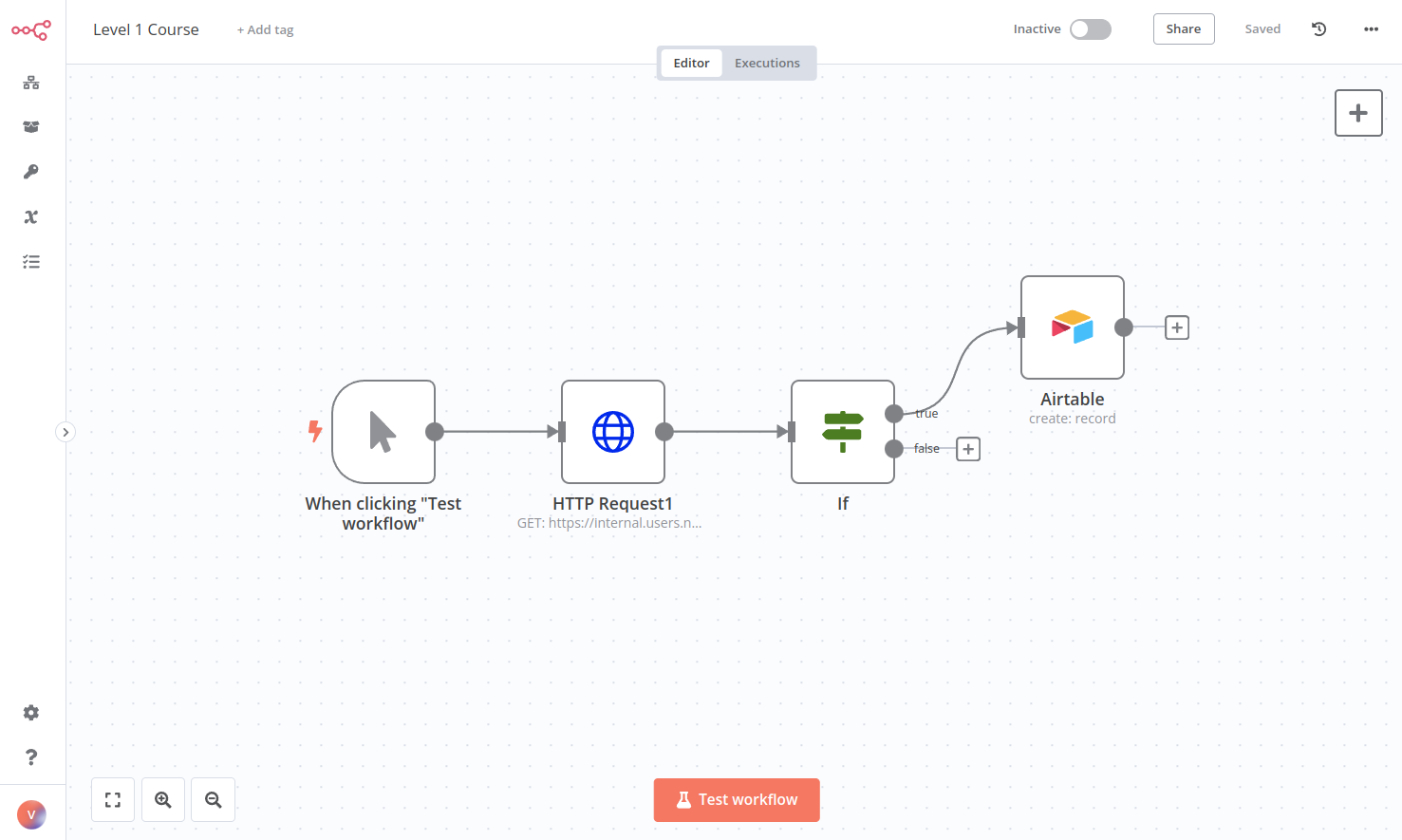
Task: Open Settings with the gear icon
Action: pos(30,712)
